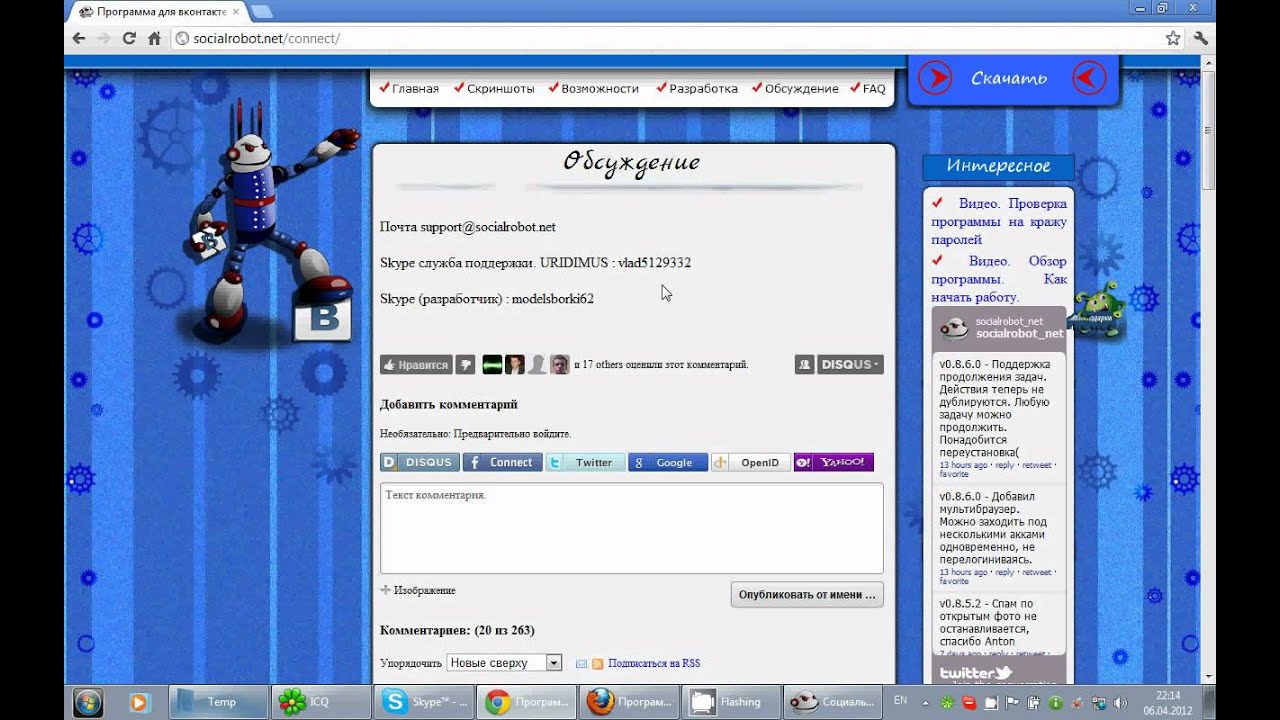
Task: Click the envelope subscribe-by-email icon
Action: (x=582, y=663)
